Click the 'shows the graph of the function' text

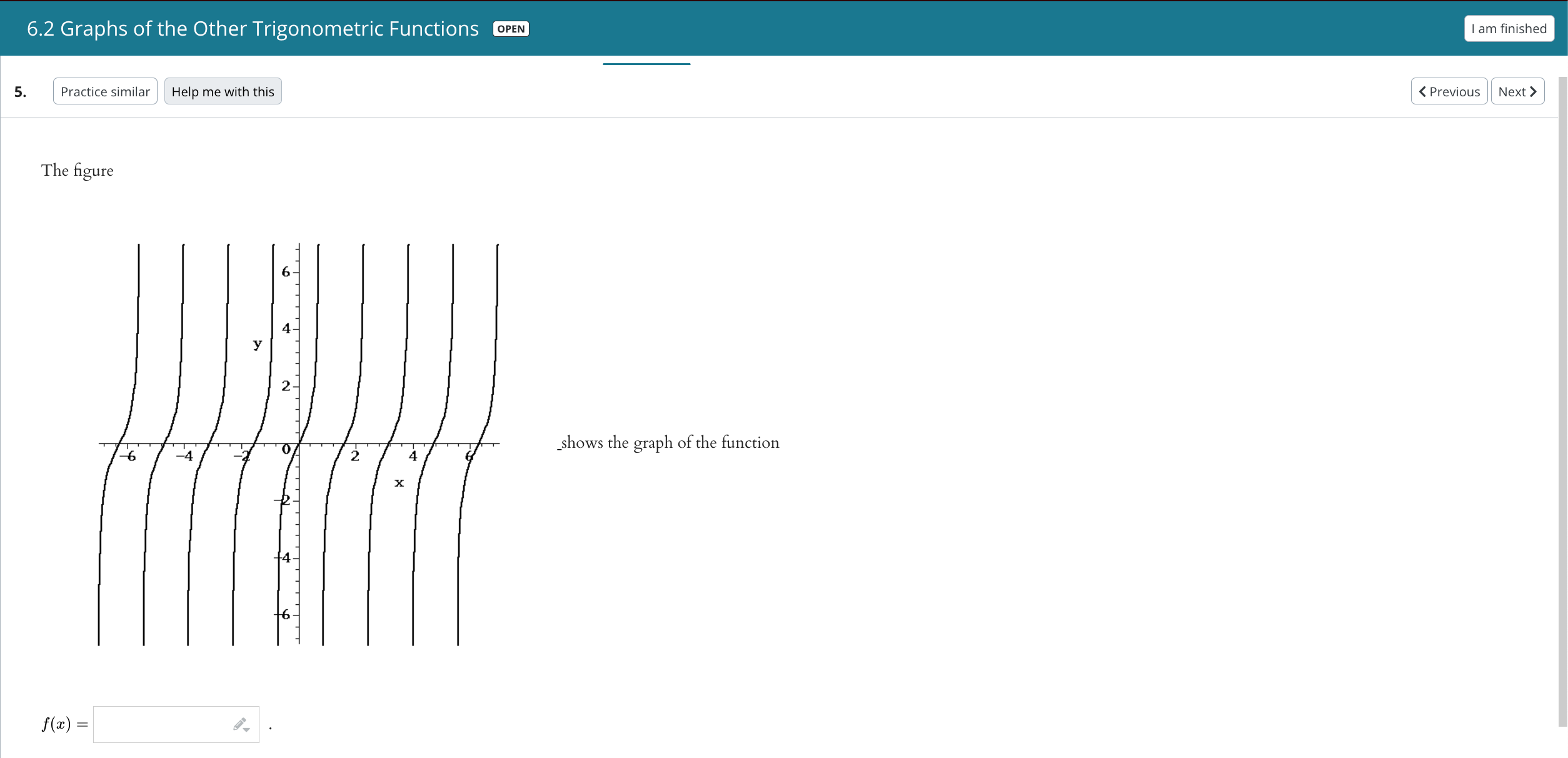pyautogui.click(x=670, y=443)
